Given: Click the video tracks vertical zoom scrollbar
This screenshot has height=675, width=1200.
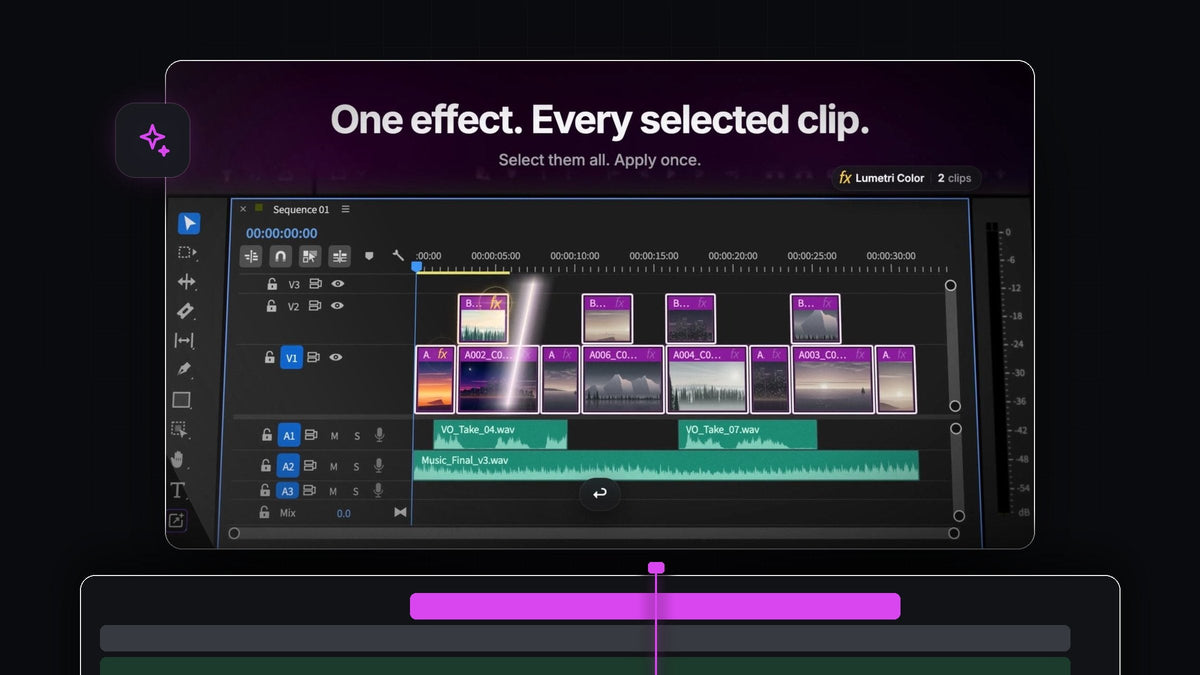Looking at the screenshot, I should tap(952, 345).
